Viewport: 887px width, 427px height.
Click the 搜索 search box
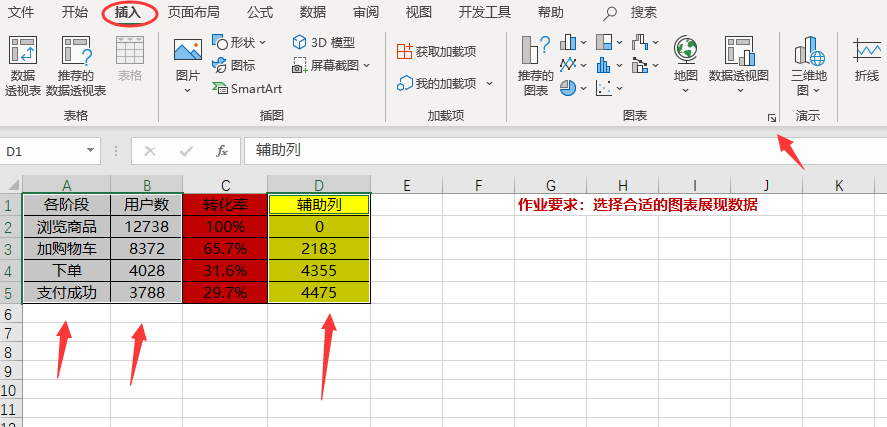coord(644,13)
